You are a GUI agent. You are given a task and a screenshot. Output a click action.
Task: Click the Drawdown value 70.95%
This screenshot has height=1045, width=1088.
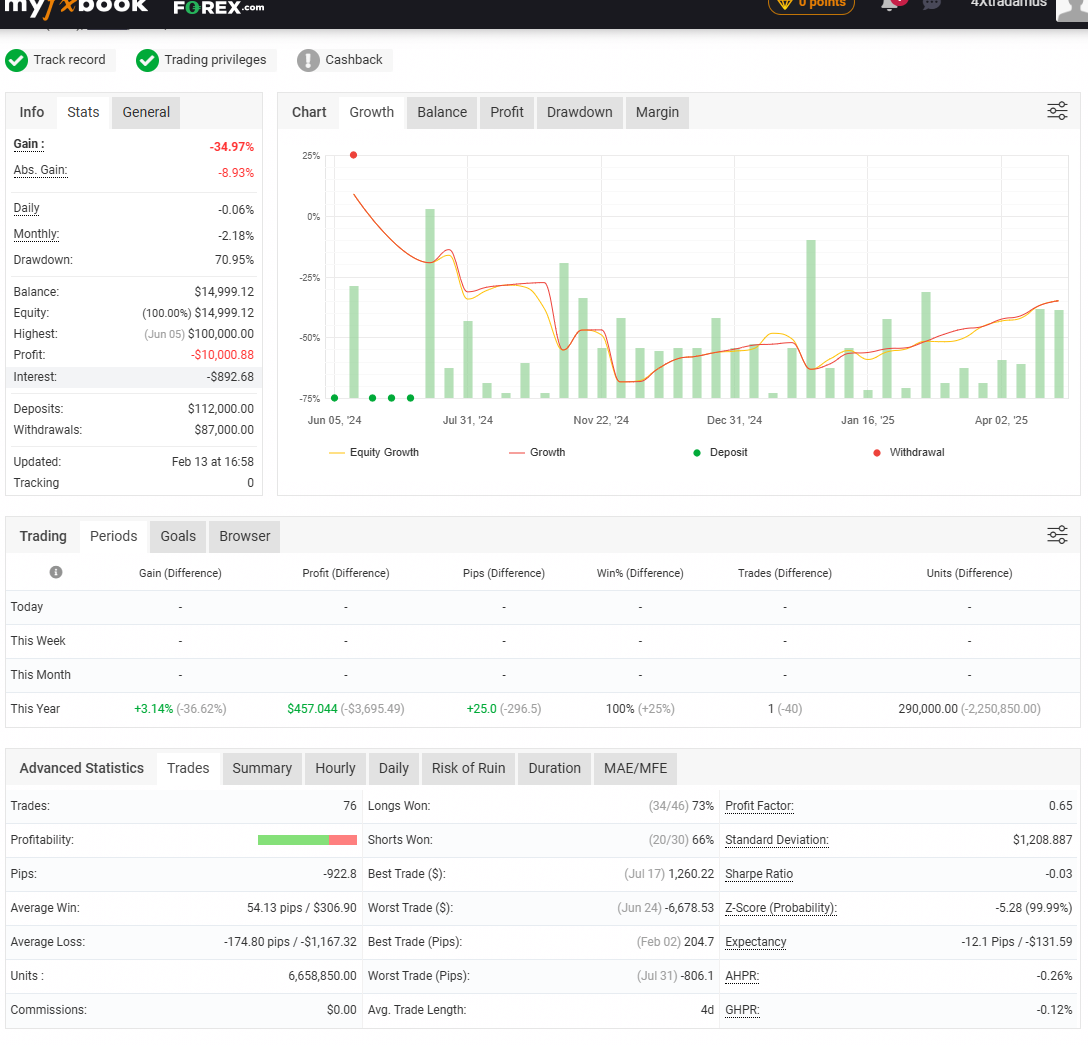pos(235,260)
